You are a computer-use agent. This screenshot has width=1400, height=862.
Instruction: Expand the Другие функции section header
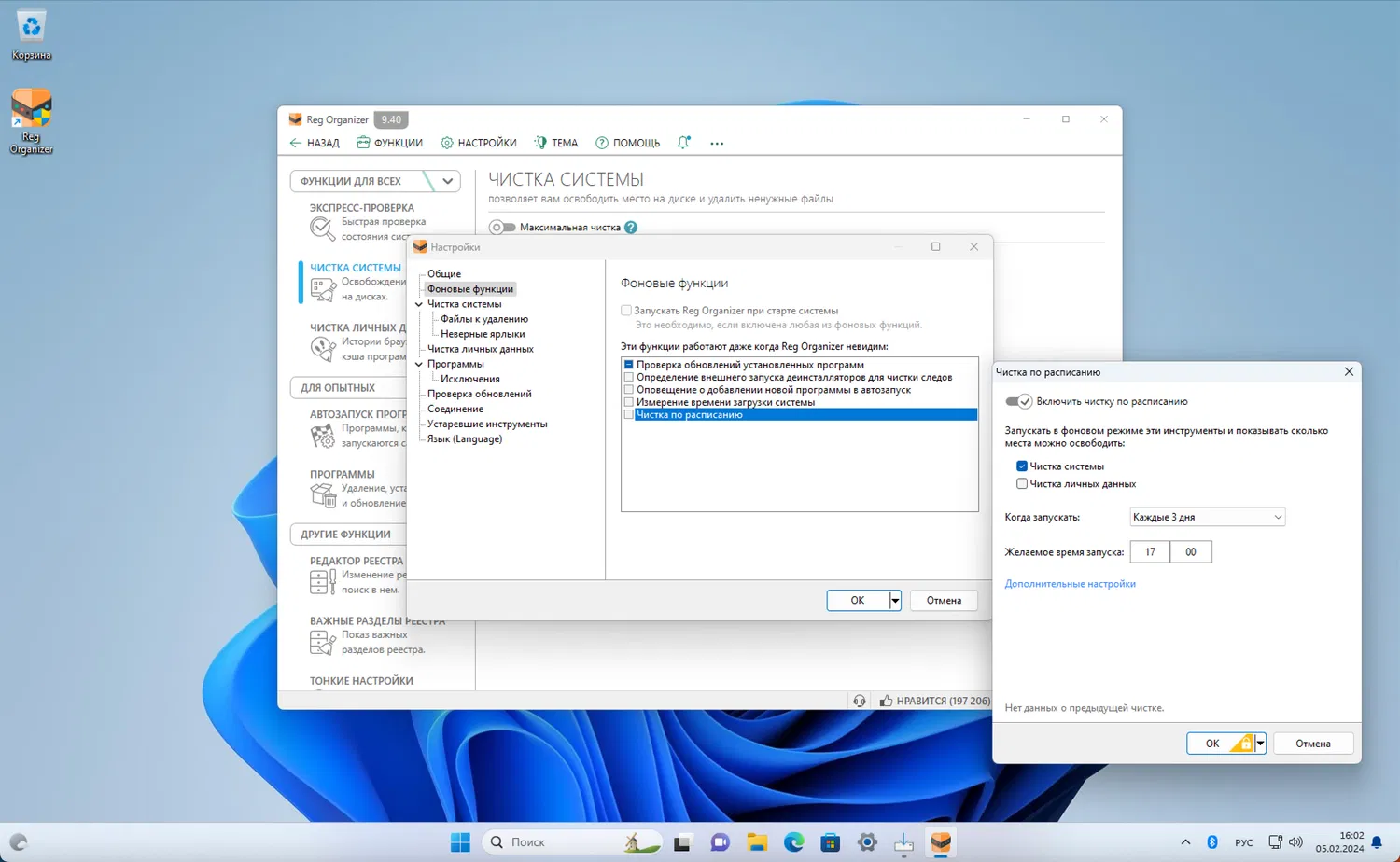coord(349,535)
